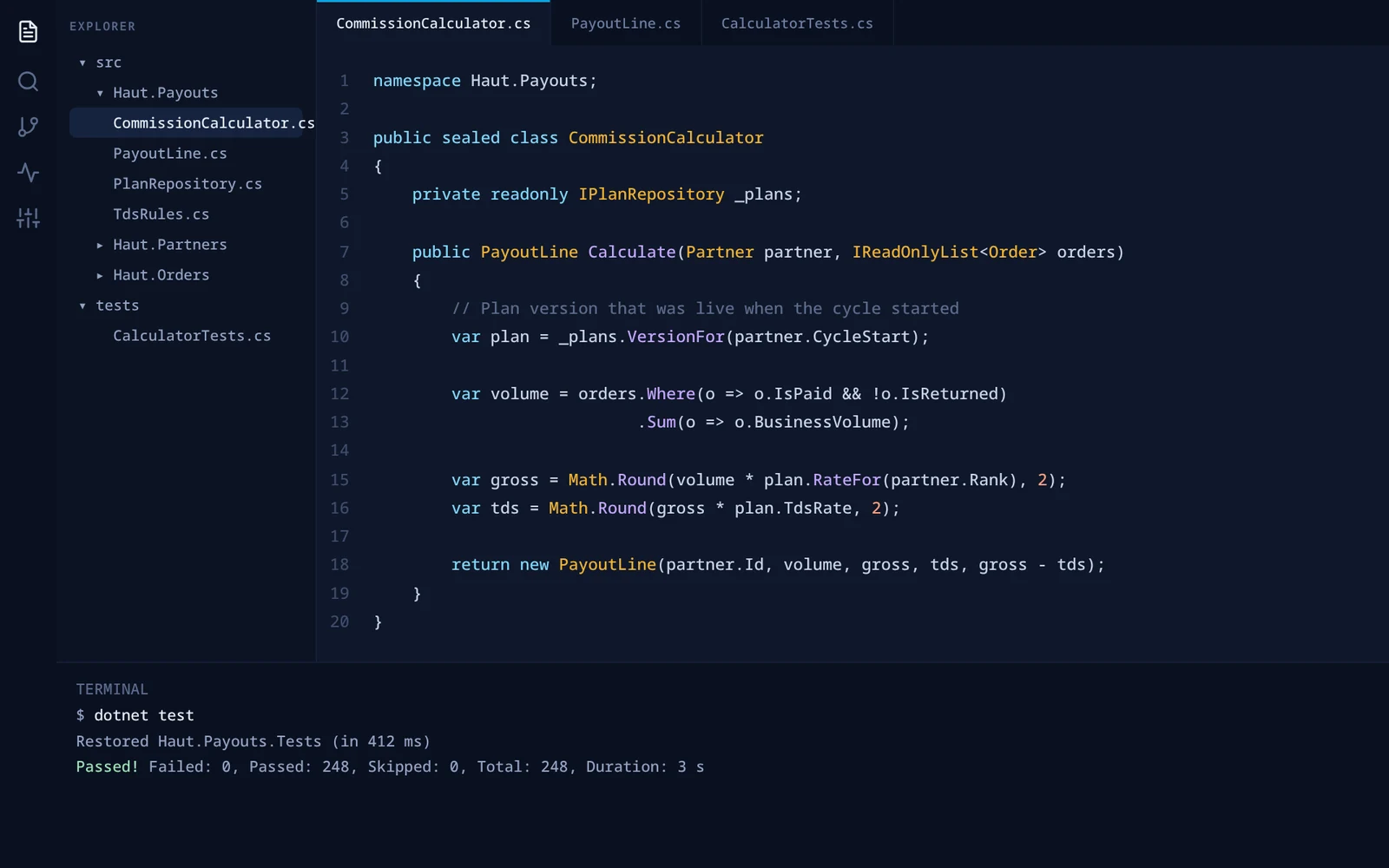Image resolution: width=1389 pixels, height=868 pixels.
Task: Open the Search magnifier icon
Action: pos(28,82)
